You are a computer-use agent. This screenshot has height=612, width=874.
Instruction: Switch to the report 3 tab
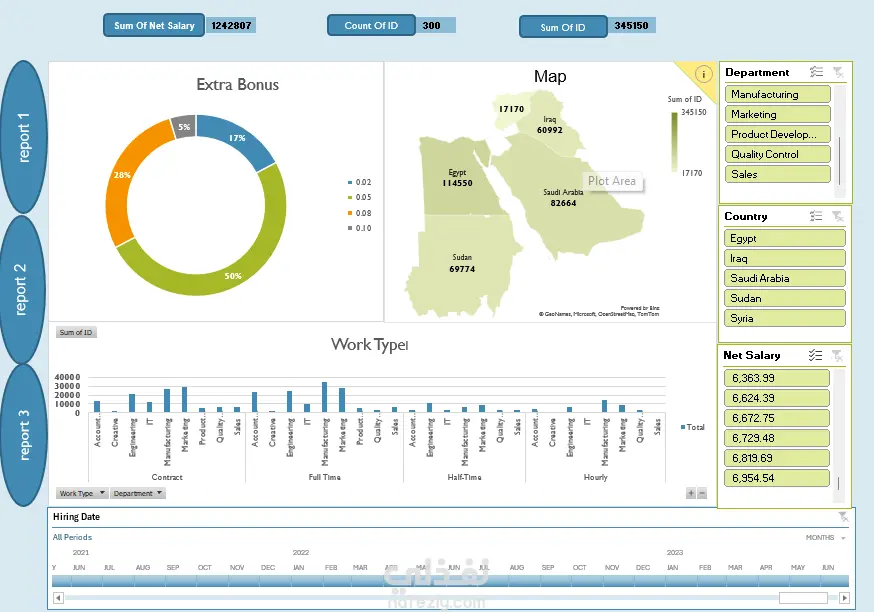pos(23,435)
